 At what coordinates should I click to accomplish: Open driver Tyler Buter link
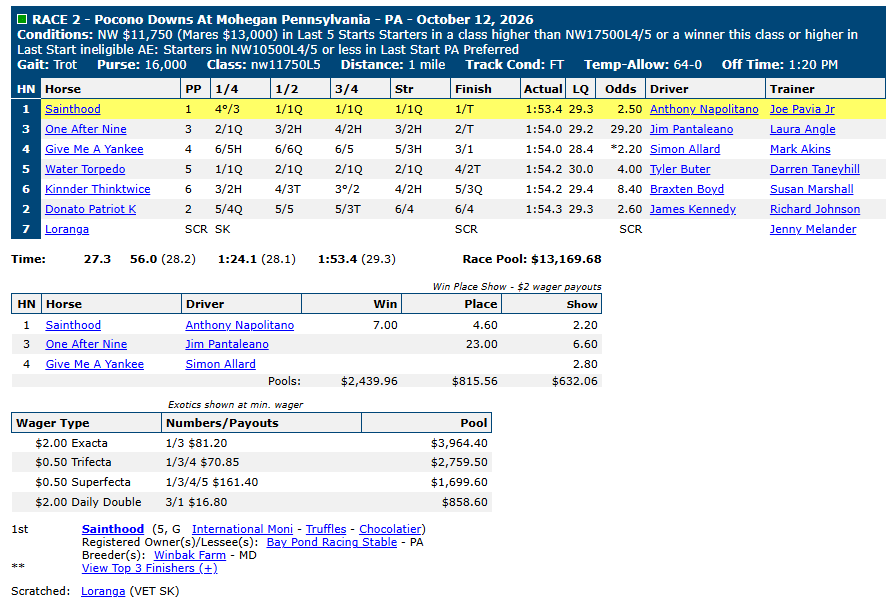point(680,169)
